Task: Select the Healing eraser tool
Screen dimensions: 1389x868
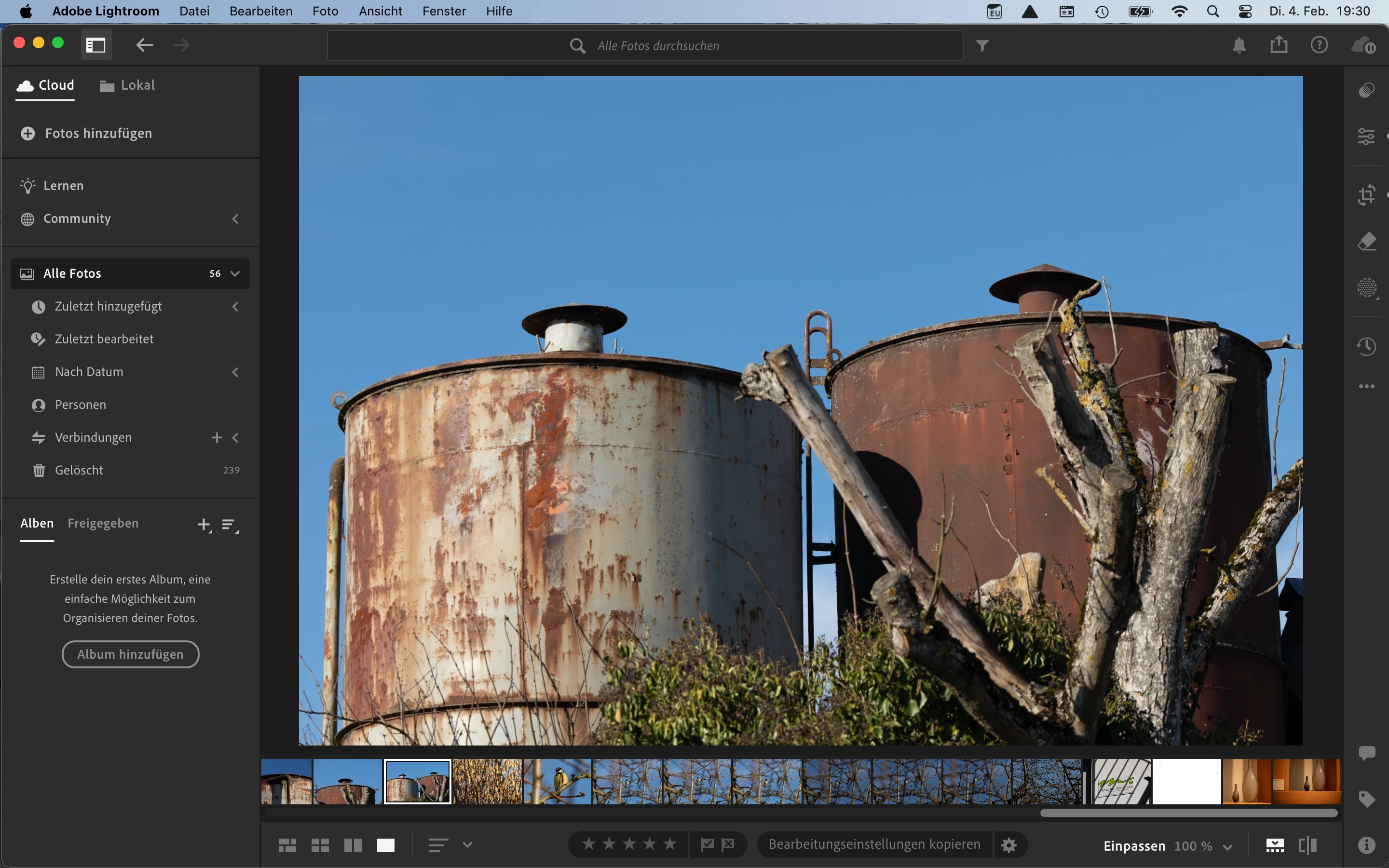Action: pyautogui.click(x=1366, y=242)
